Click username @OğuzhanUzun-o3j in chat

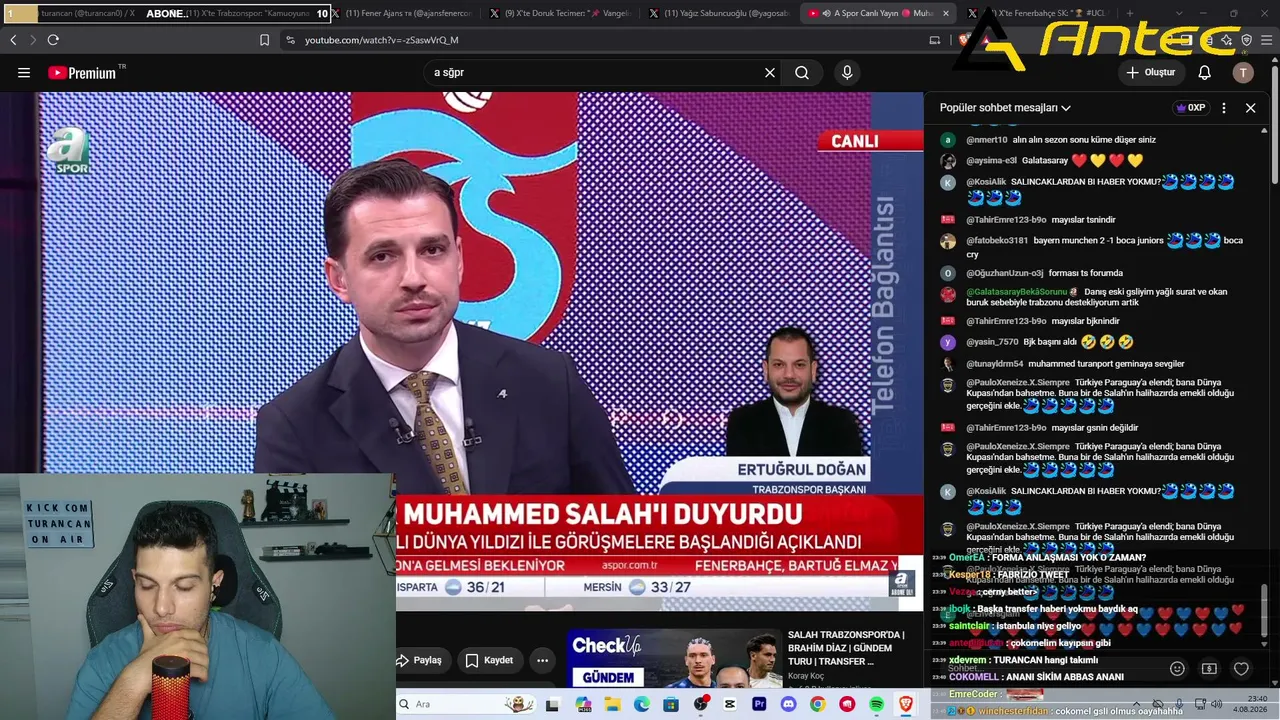coord(1004,273)
